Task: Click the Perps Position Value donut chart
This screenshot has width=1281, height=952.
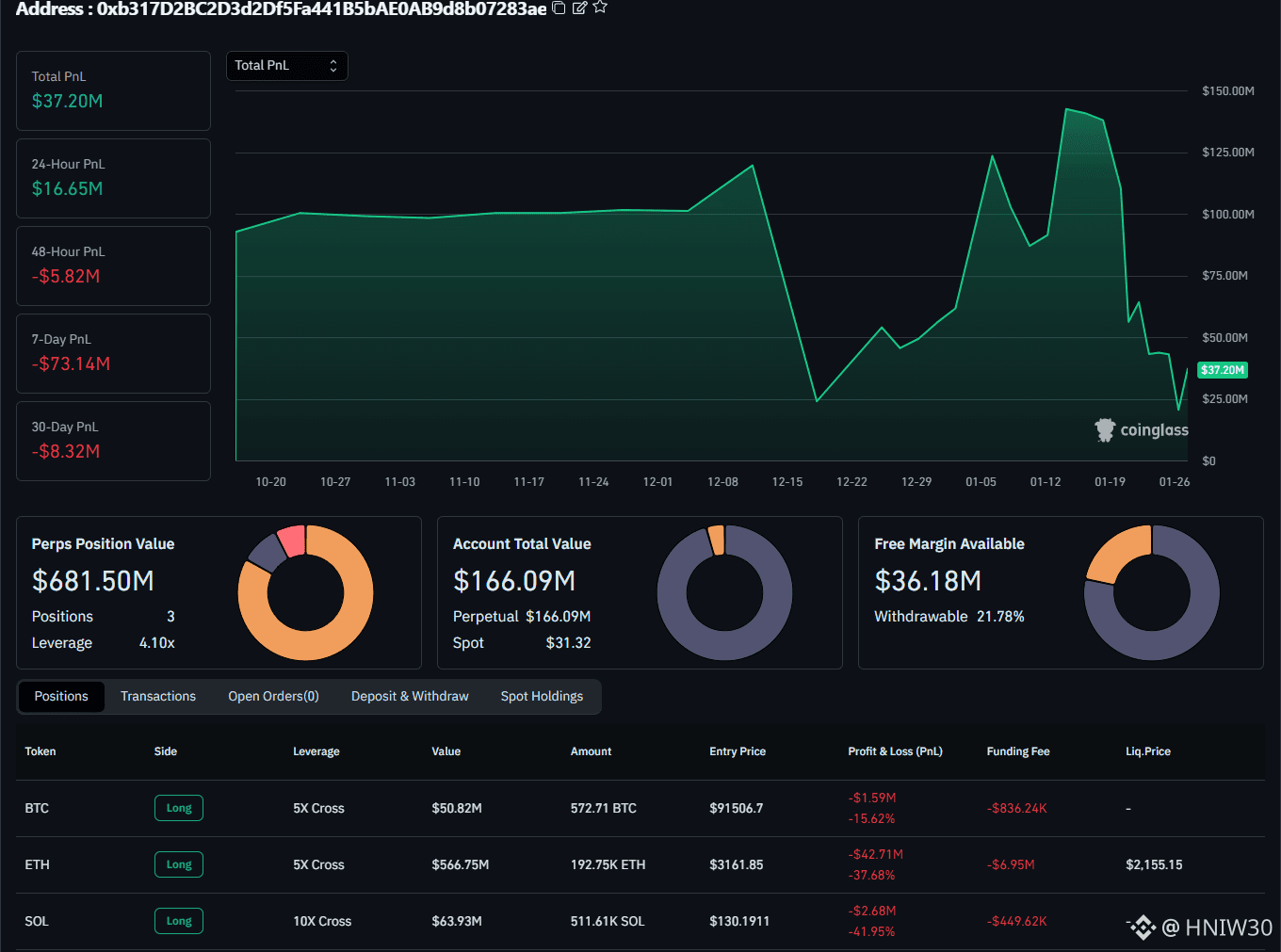Action: click(x=305, y=592)
